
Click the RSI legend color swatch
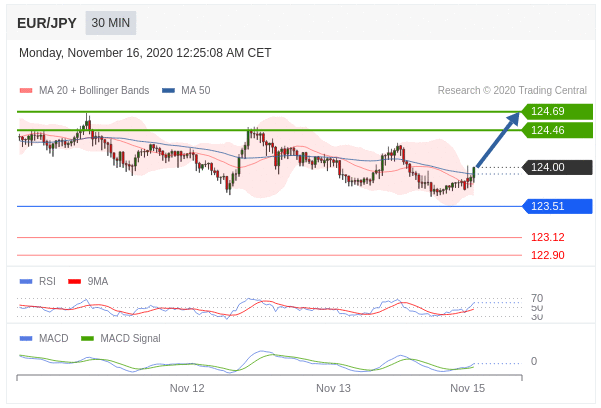click(26, 281)
